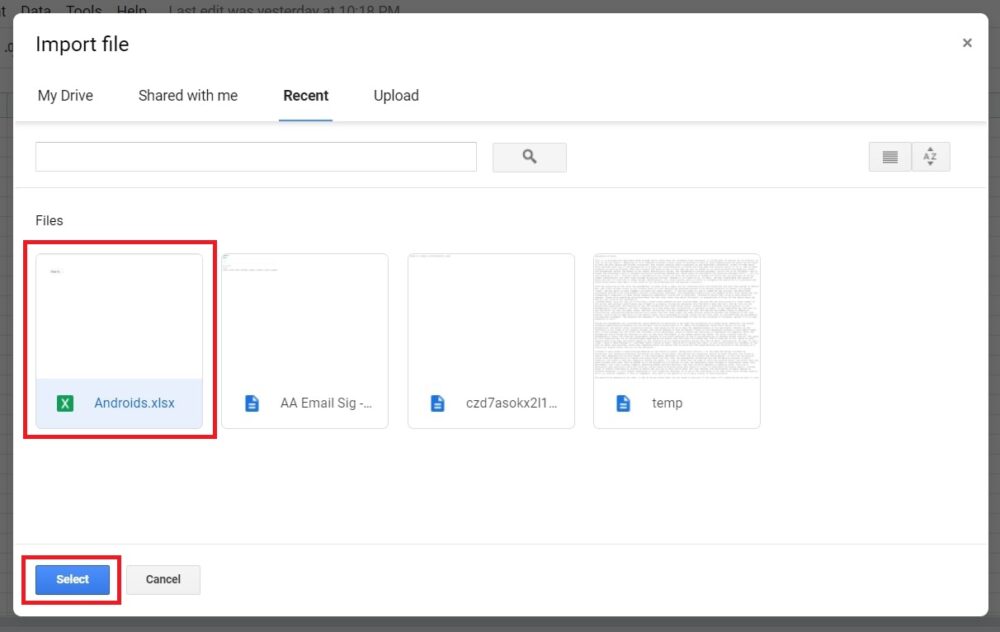Select the Androids.xlsx file thumbnail
This screenshot has height=632, width=1000.
click(119, 320)
